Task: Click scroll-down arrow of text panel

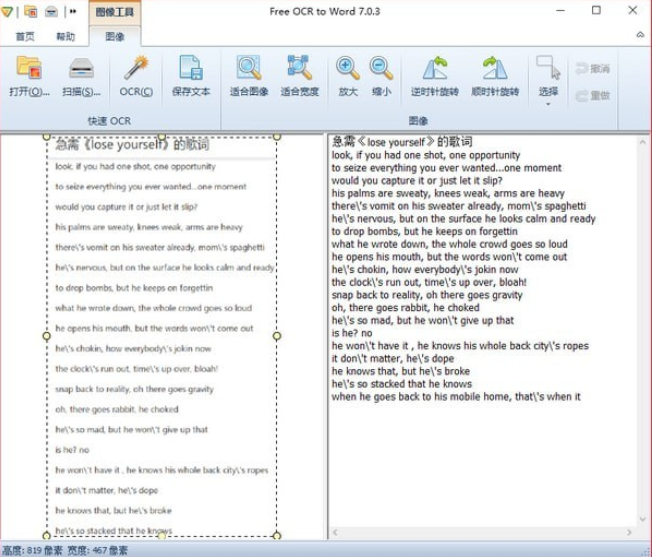Action: [x=642, y=519]
